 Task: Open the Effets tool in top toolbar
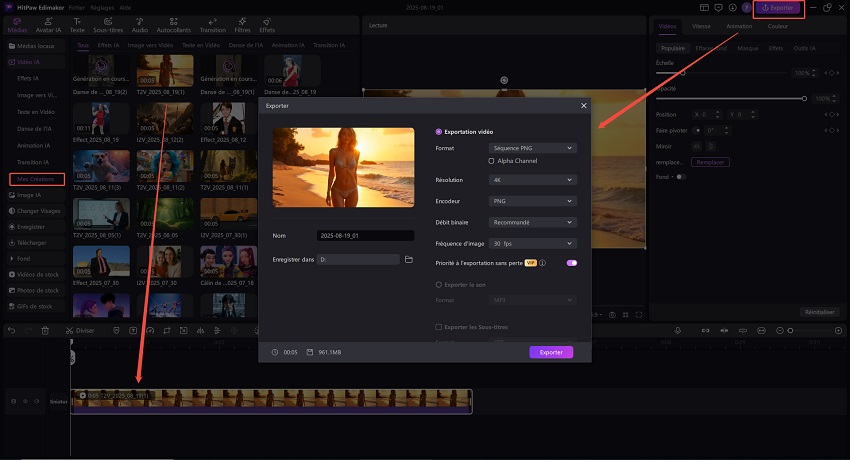point(267,25)
